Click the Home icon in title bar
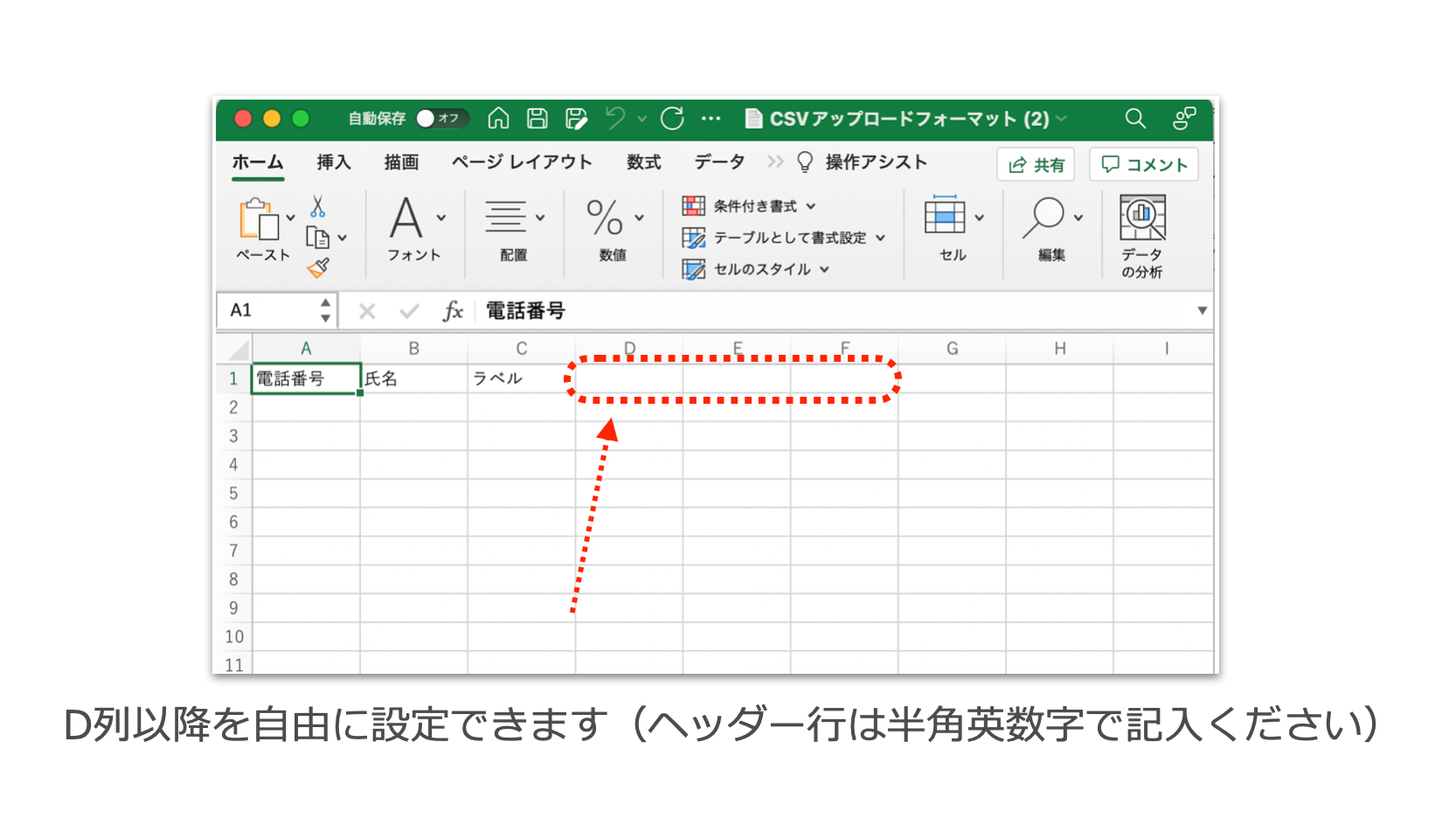Image resolution: width=1456 pixels, height=818 pixels. (498, 118)
